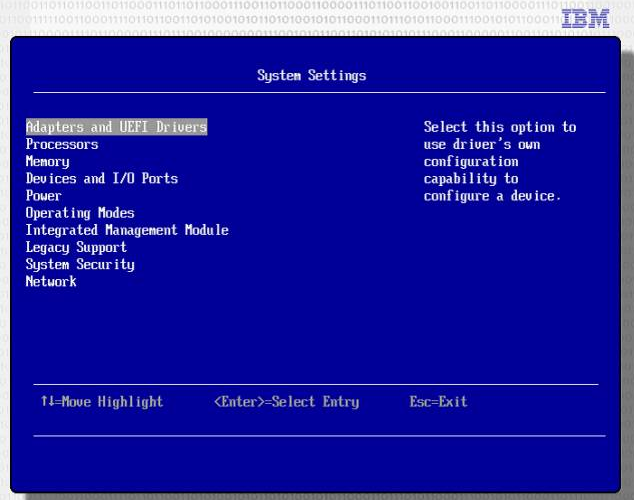Open the Legacy Support entry
The height and width of the screenshot is (500, 634).
[x=76, y=247]
